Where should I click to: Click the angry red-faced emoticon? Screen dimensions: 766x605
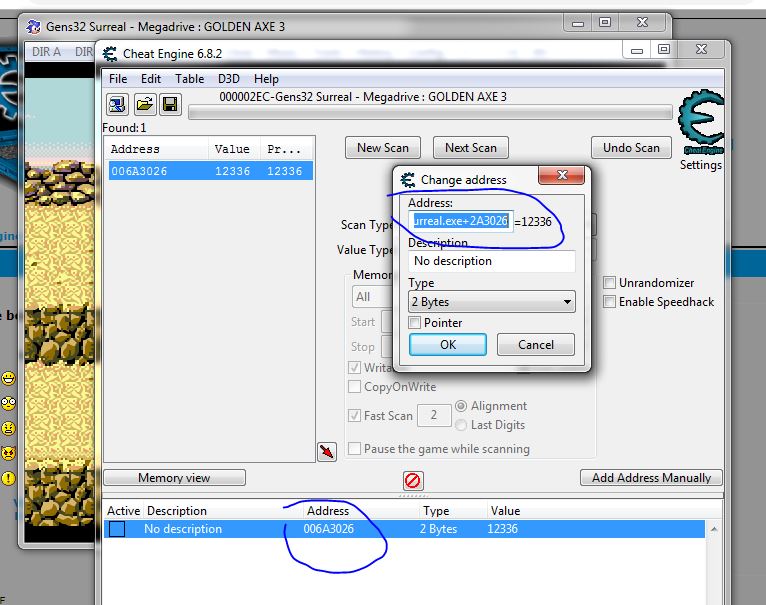pyautogui.click(x=8, y=453)
